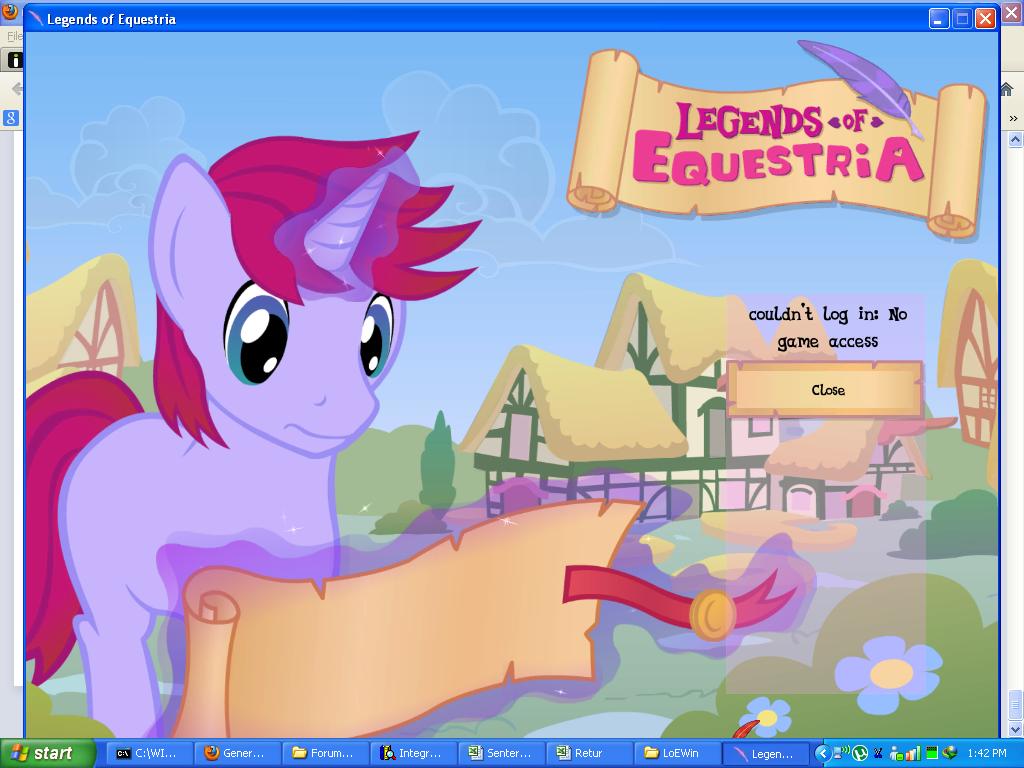Viewport: 1024px width, 768px height.
Task: Open the Windows Start menu
Action: (48, 754)
